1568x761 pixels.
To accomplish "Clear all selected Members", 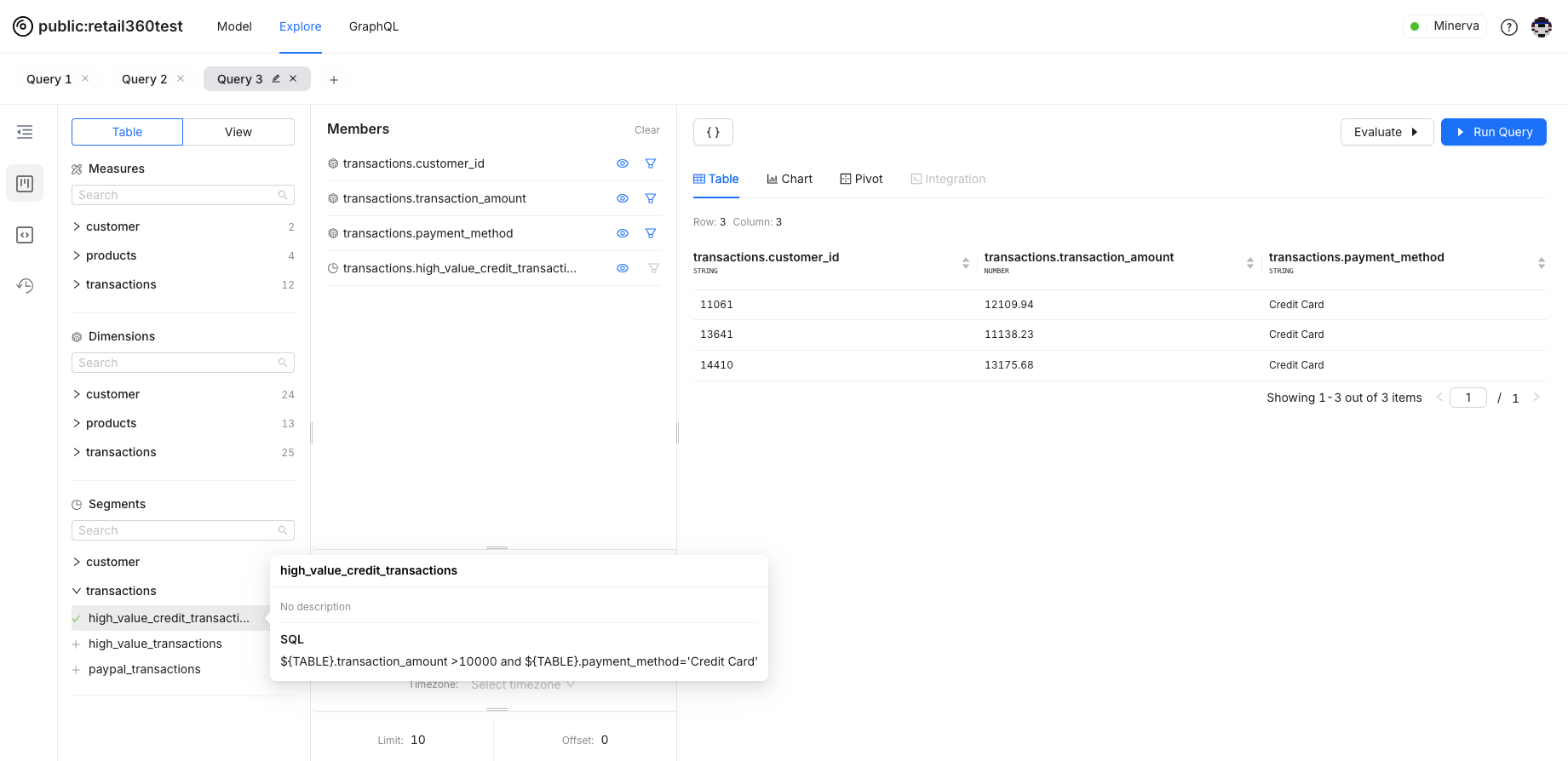I will [x=647, y=130].
